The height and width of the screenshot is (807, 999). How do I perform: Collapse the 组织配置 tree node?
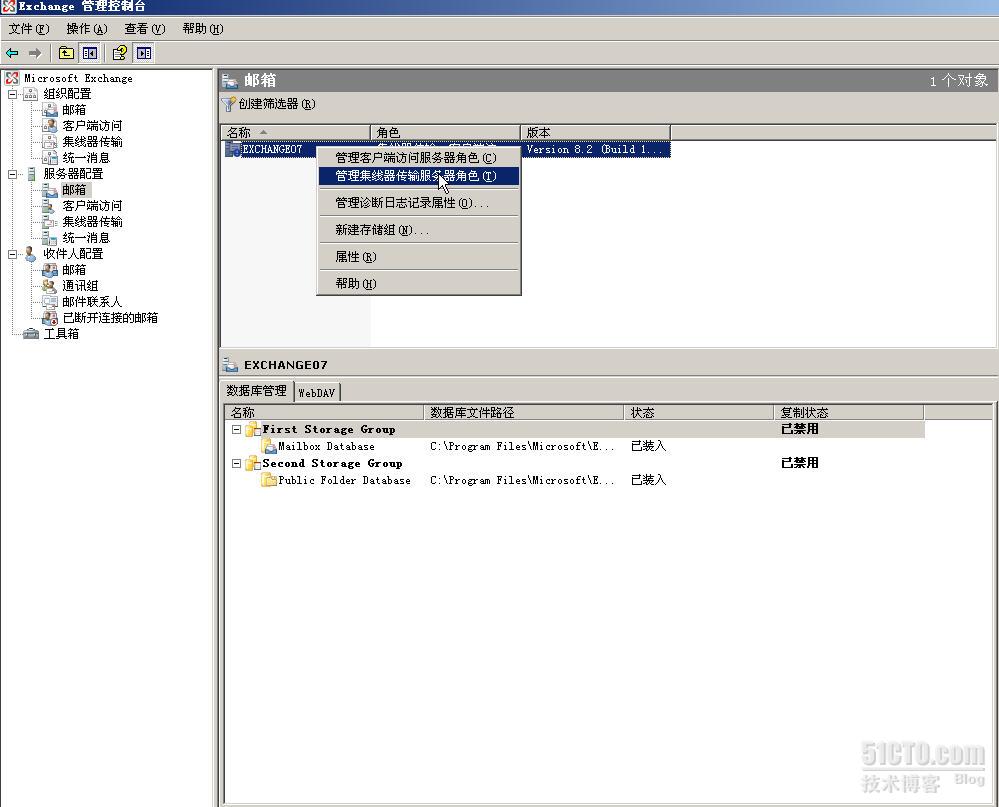[x=12, y=94]
